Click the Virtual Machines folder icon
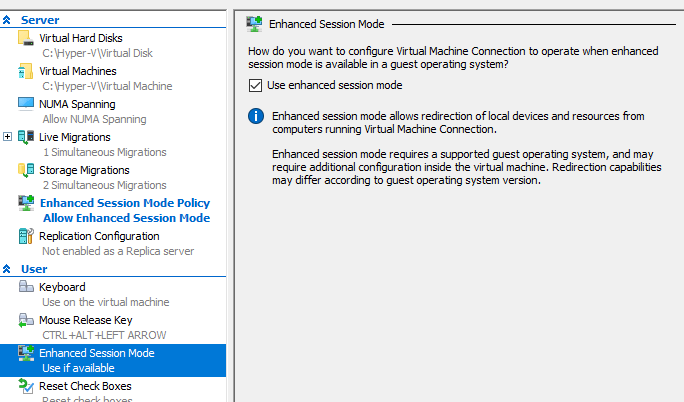684x402 pixels. pyautogui.click(x=26, y=71)
